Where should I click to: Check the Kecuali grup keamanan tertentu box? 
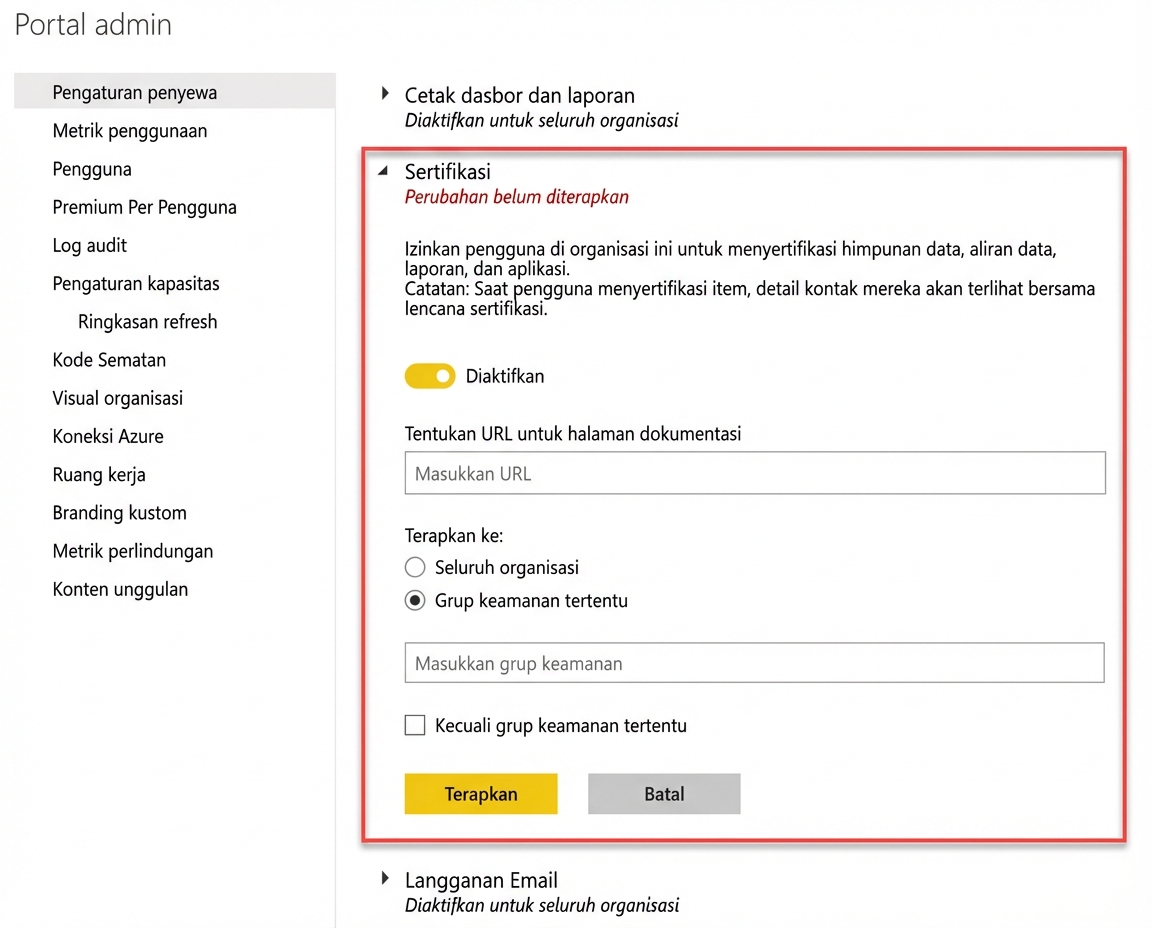415,726
